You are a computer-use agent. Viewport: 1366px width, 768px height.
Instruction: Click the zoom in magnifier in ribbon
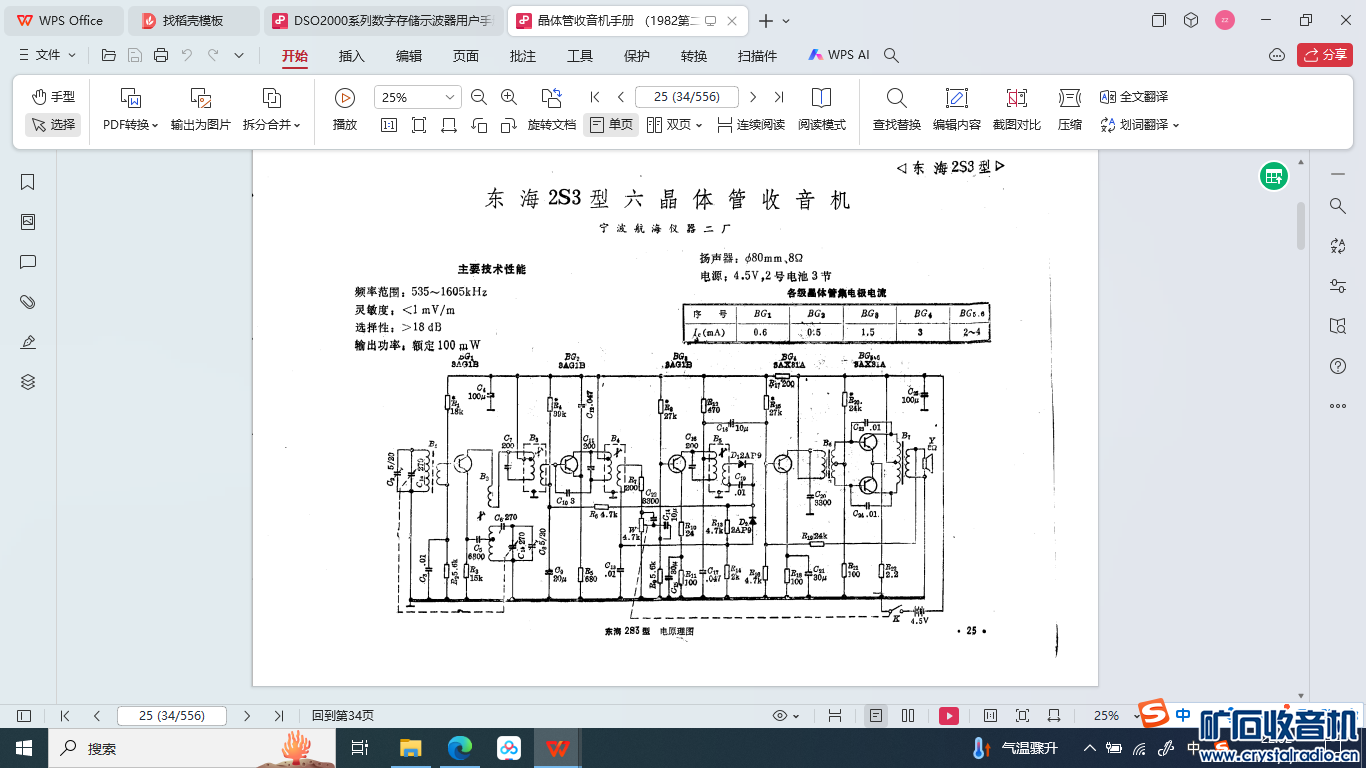coord(509,97)
